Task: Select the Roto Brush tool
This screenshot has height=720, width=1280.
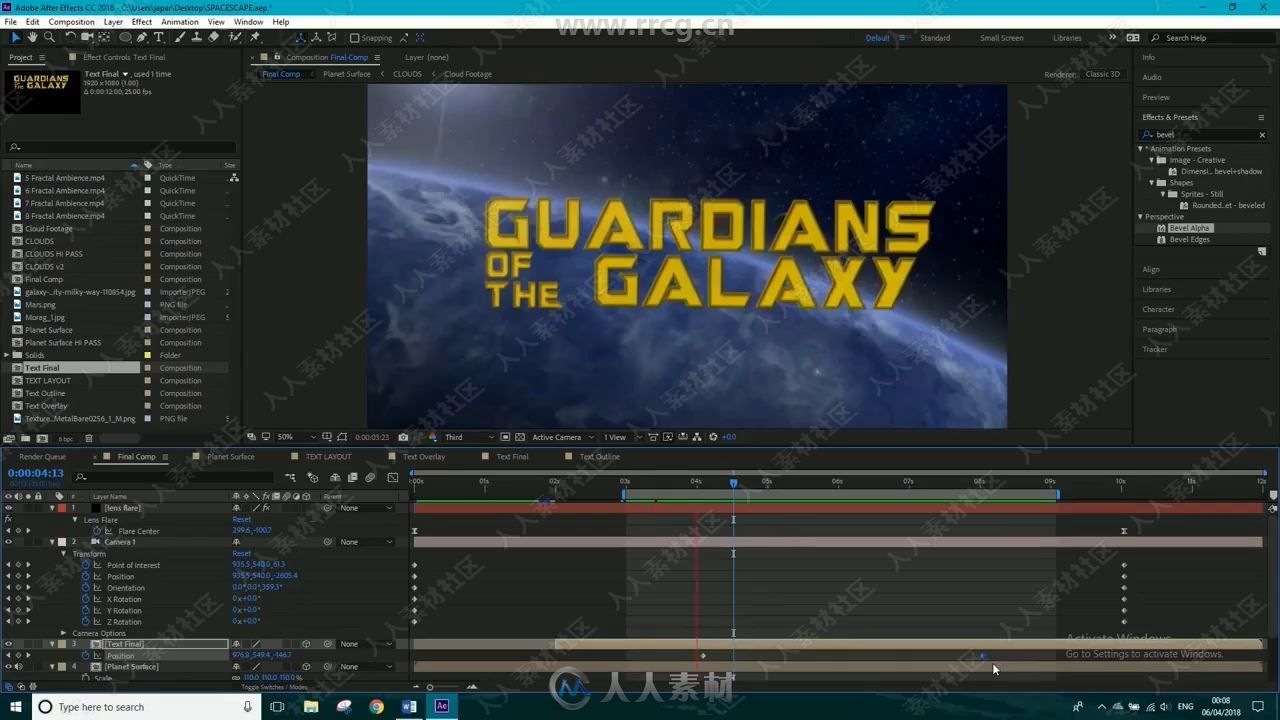Action: (x=234, y=37)
